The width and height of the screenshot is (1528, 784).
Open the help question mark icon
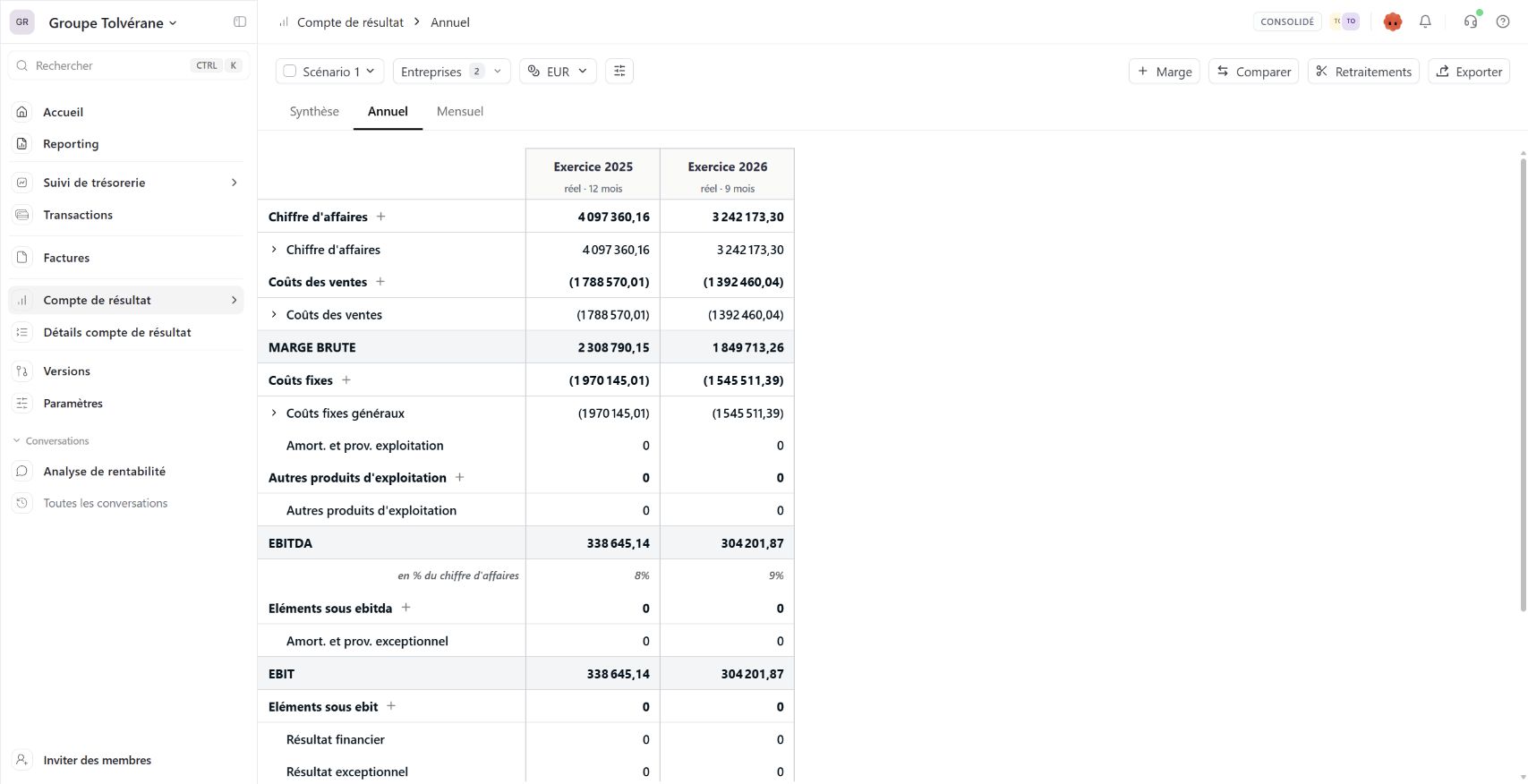tap(1503, 21)
